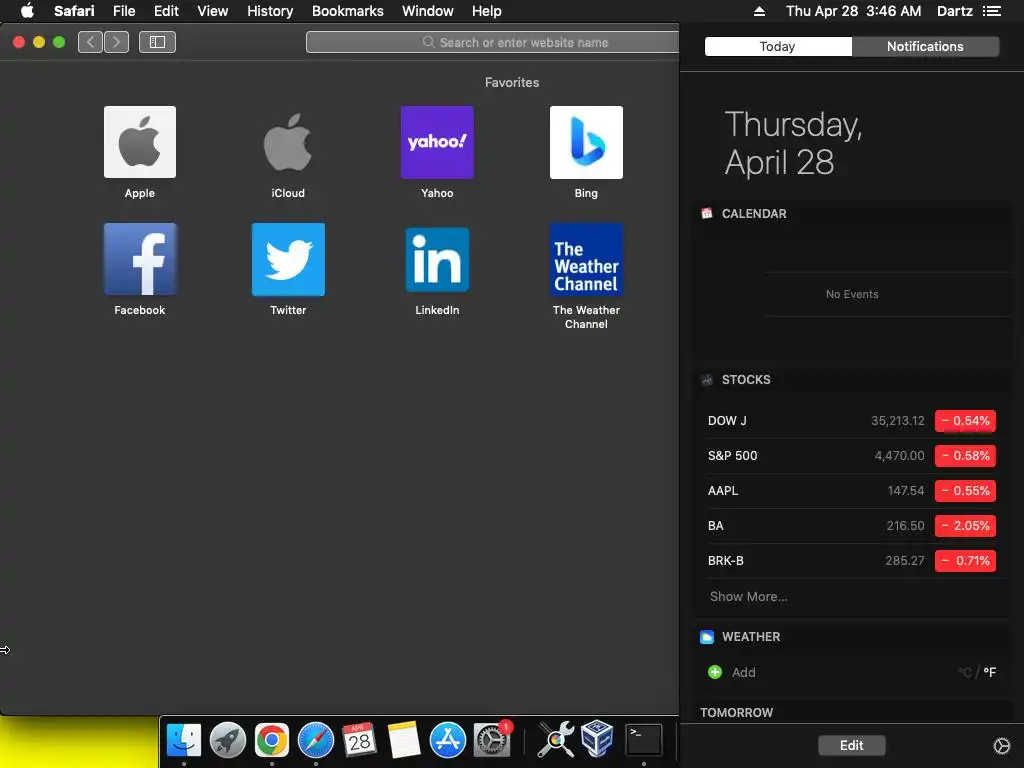Open the Apple favorite tile
1024x768 pixels.
pos(140,142)
